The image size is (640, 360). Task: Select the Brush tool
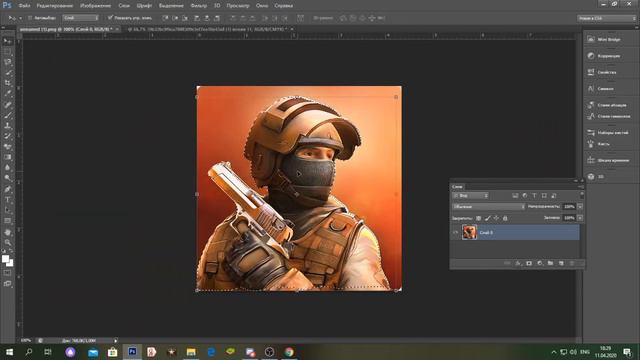click(7, 115)
